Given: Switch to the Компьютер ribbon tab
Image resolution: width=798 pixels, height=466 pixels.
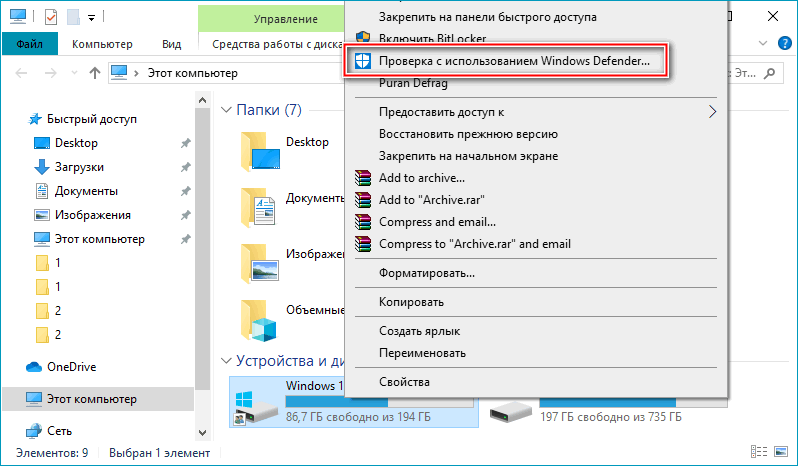Looking at the screenshot, I should click(x=102, y=44).
